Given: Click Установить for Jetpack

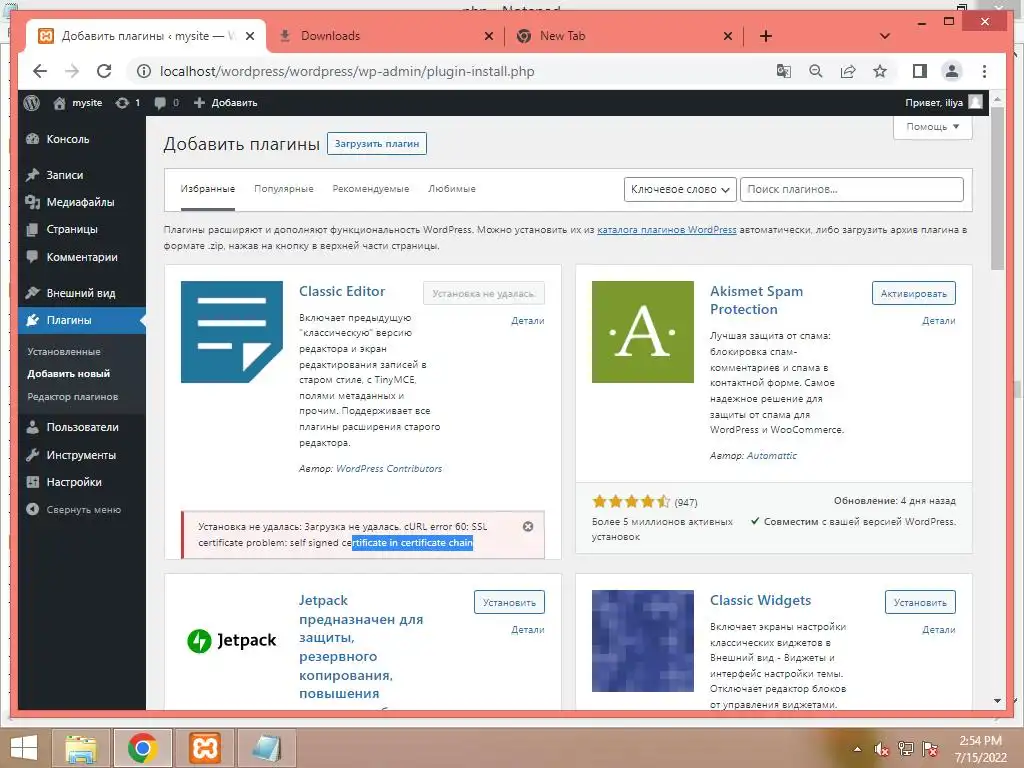Looking at the screenshot, I should coord(509,602).
